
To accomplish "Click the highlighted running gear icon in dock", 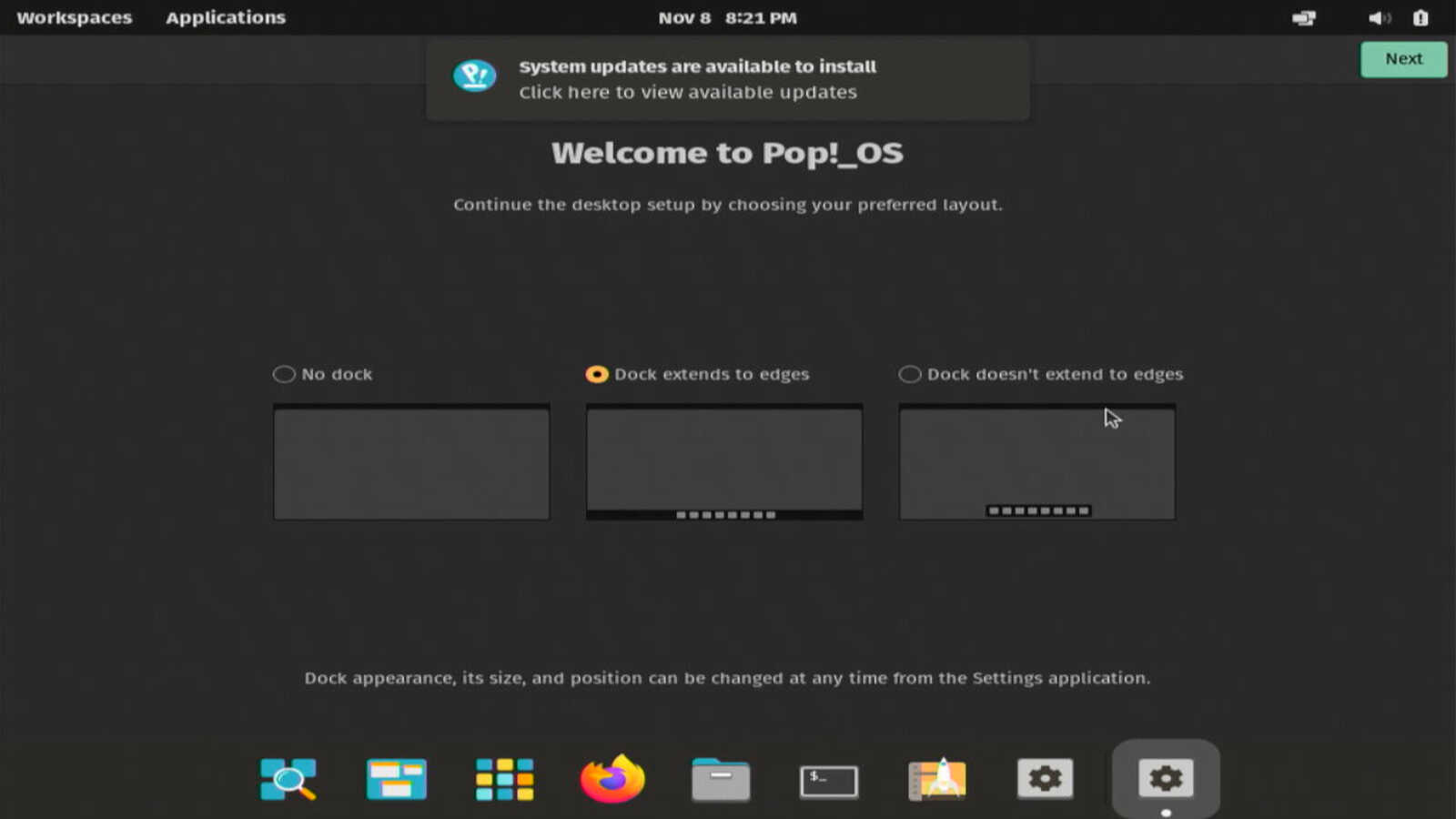I will [1166, 779].
